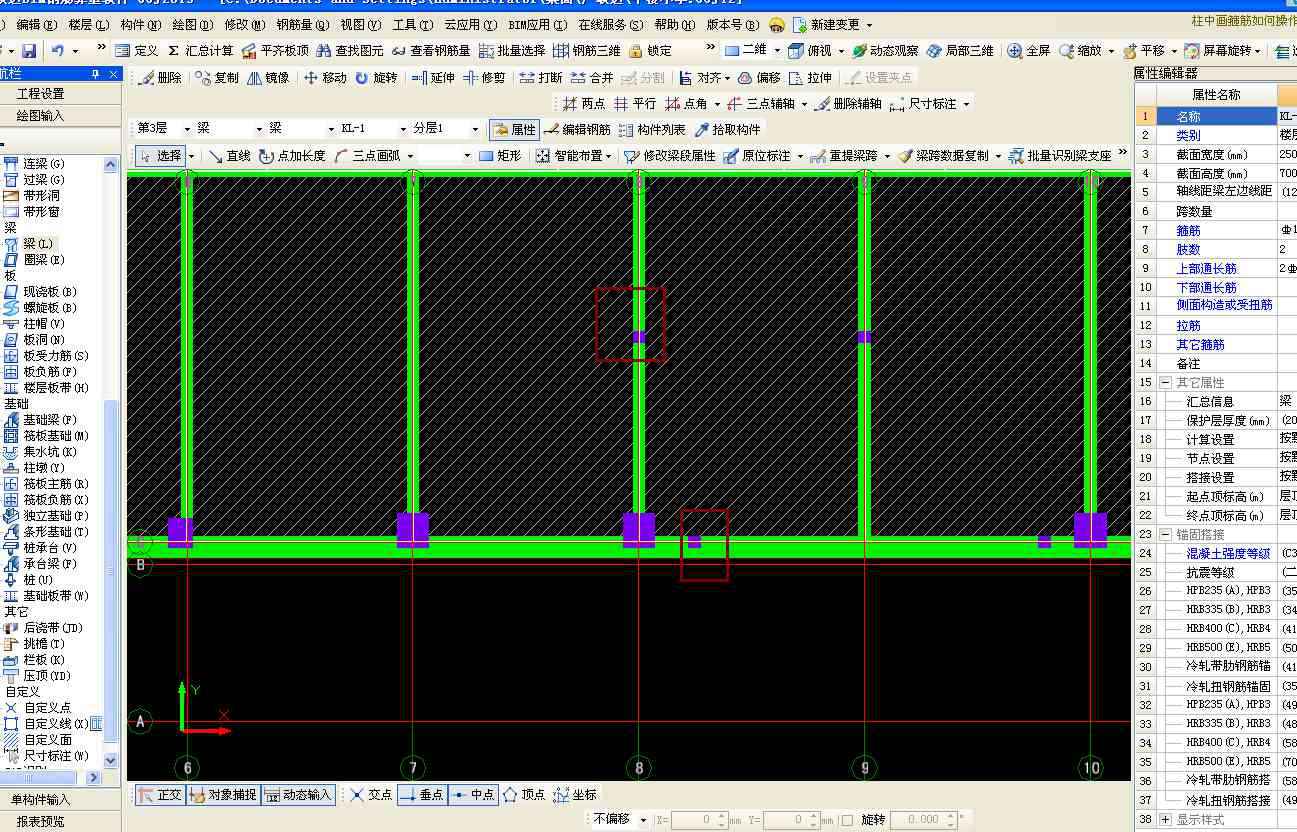Toggle 正交 orthogonal mode

pyautogui.click(x=160, y=795)
